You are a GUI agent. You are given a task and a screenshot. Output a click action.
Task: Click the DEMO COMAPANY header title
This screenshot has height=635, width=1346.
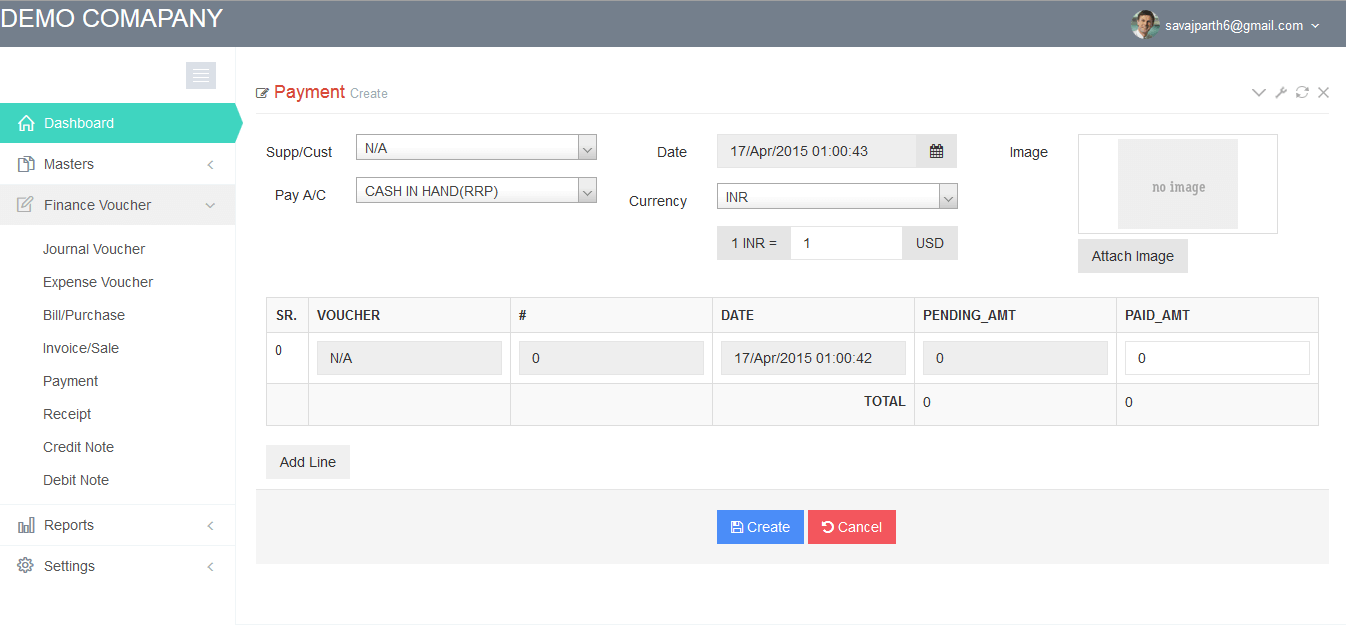click(x=112, y=18)
